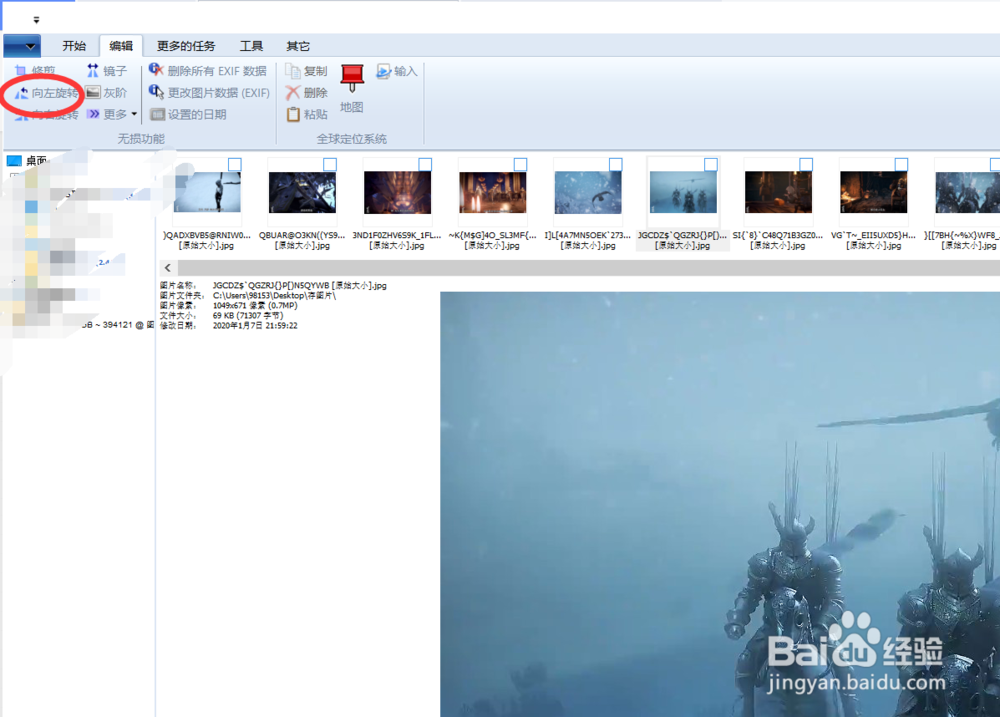This screenshot has height=717, width=1000.
Task: Click the image folder path C:\Users\98153\Desktop
Action: (x=274, y=295)
